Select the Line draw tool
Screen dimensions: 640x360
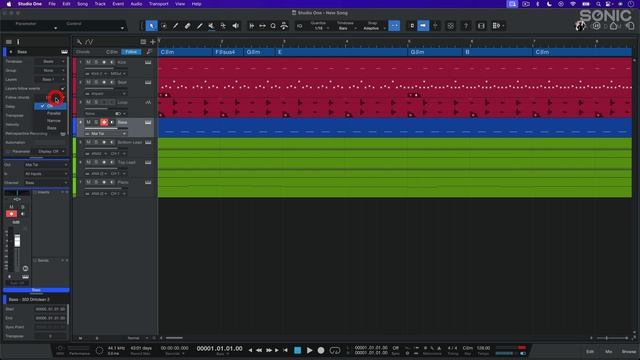(x=200, y=26)
